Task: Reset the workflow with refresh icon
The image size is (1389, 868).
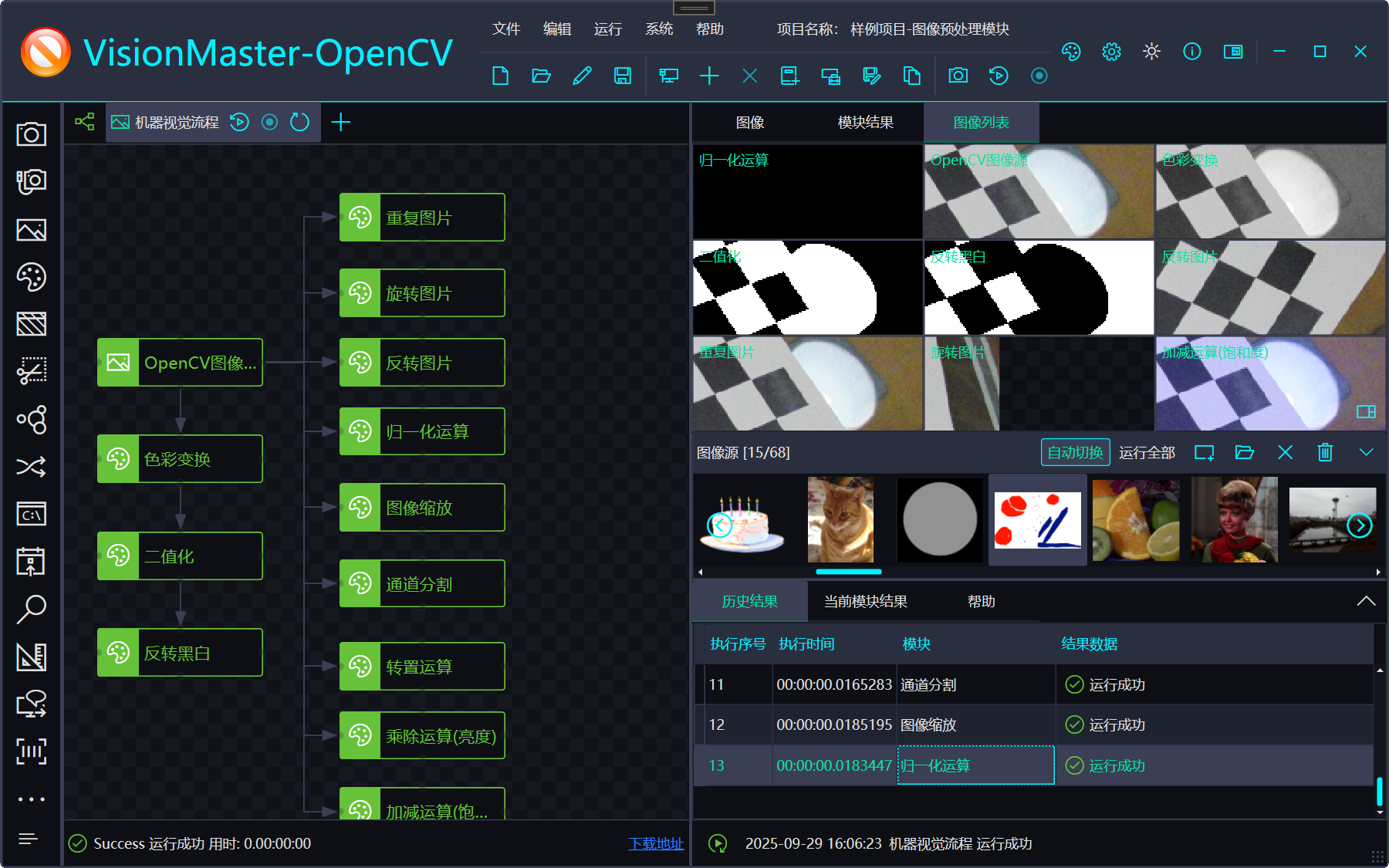Action: pos(299,122)
